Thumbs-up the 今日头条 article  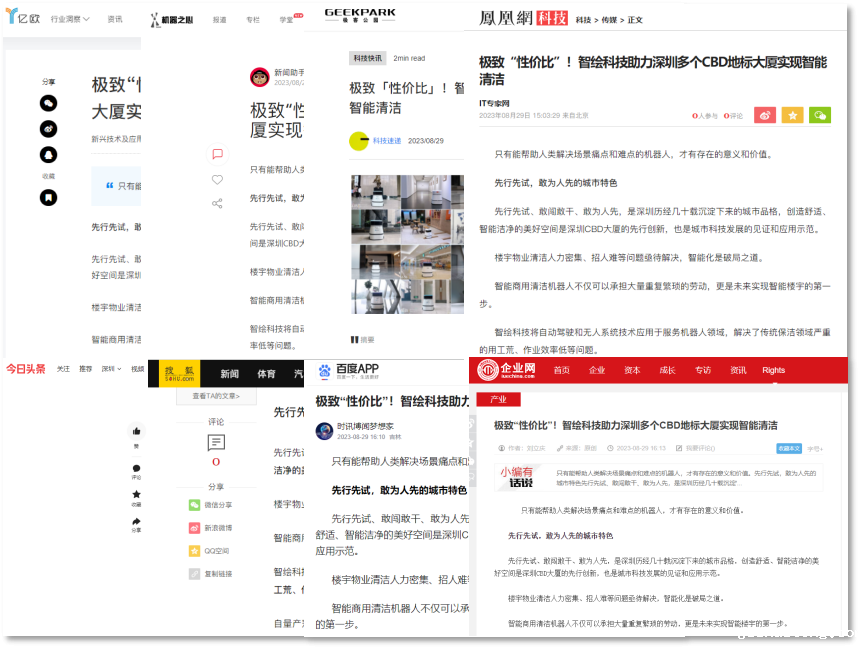pyautogui.click(x=136, y=431)
